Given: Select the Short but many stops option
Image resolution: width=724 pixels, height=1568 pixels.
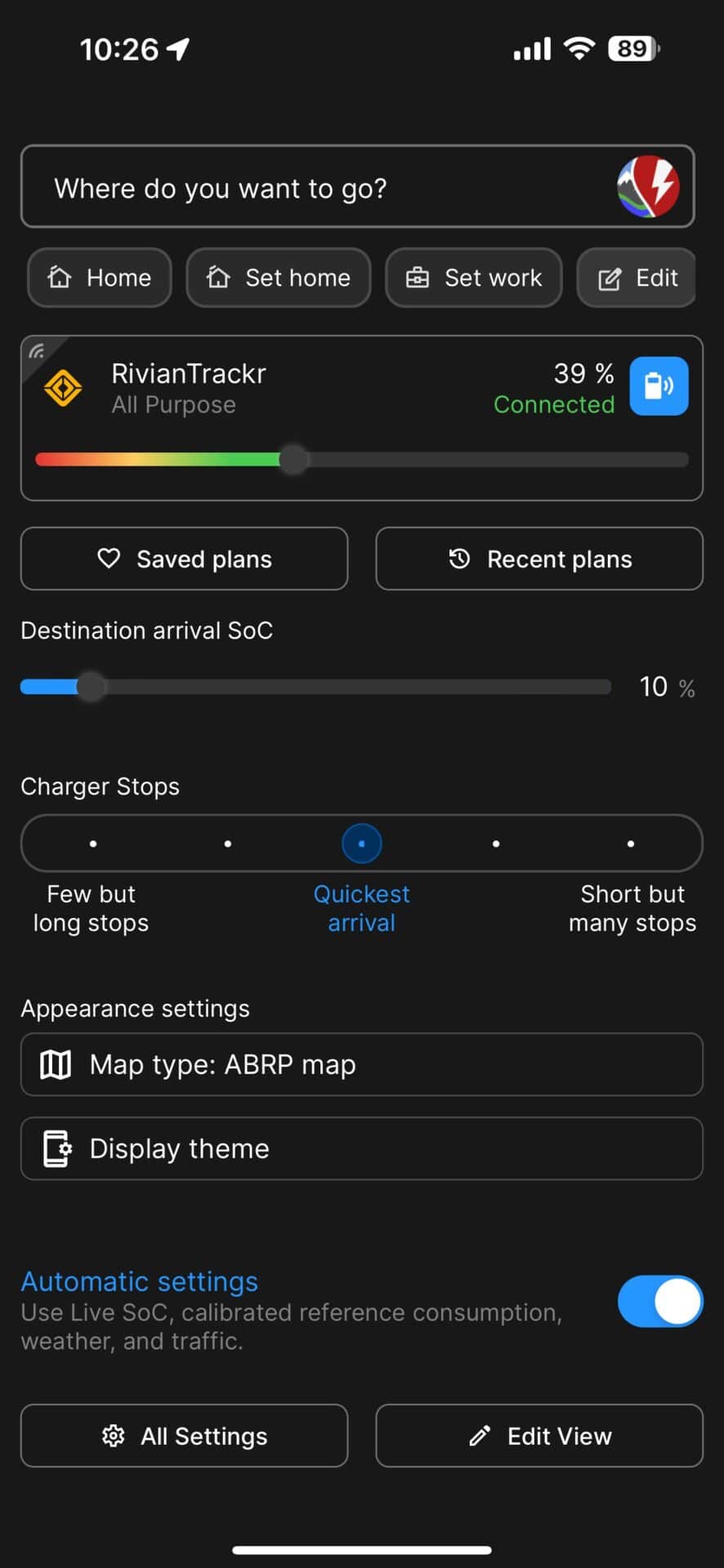Looking at the screenshot, I should (x=630, y=844).
